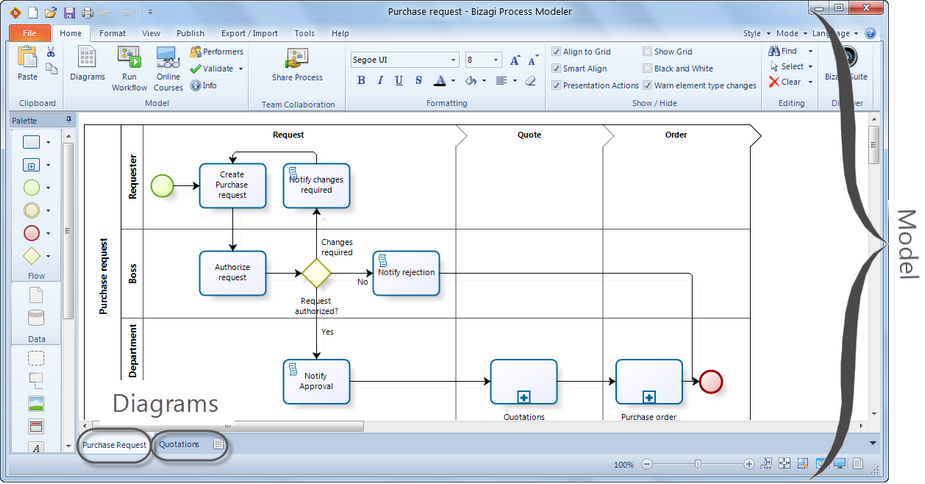Expand the font color dropdown arrow
The image size is (925, 484).
click(453, 81)
